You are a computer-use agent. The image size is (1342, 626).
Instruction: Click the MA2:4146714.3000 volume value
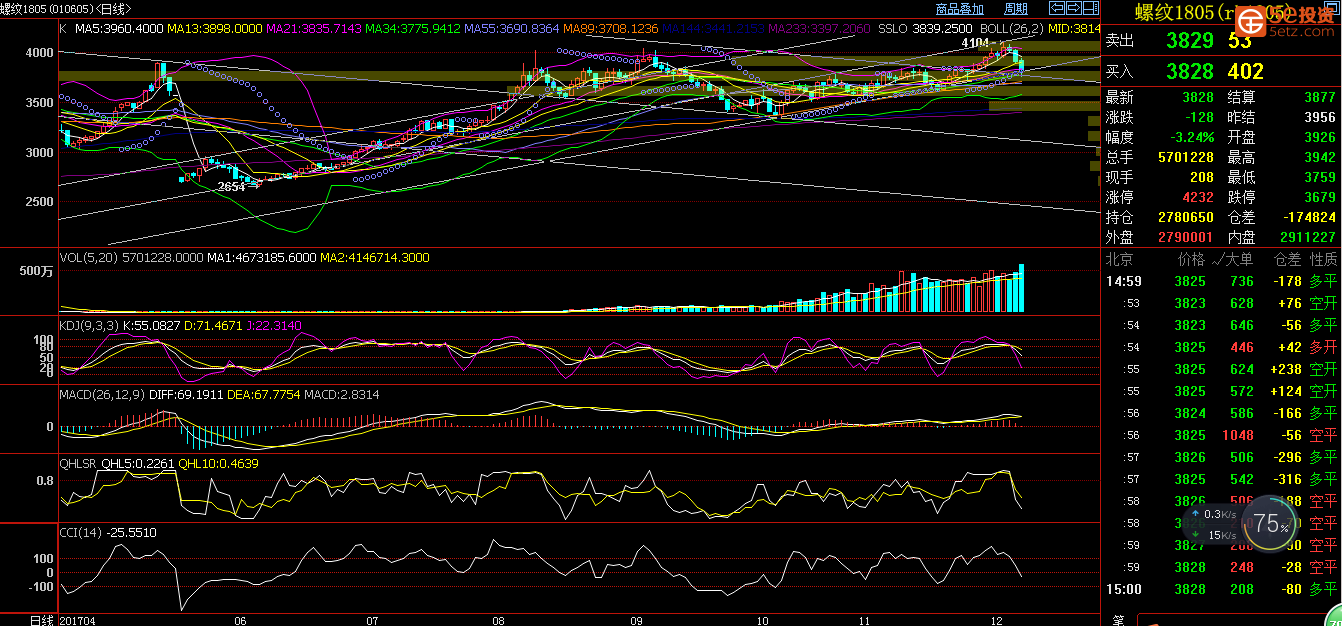[374, 257]
